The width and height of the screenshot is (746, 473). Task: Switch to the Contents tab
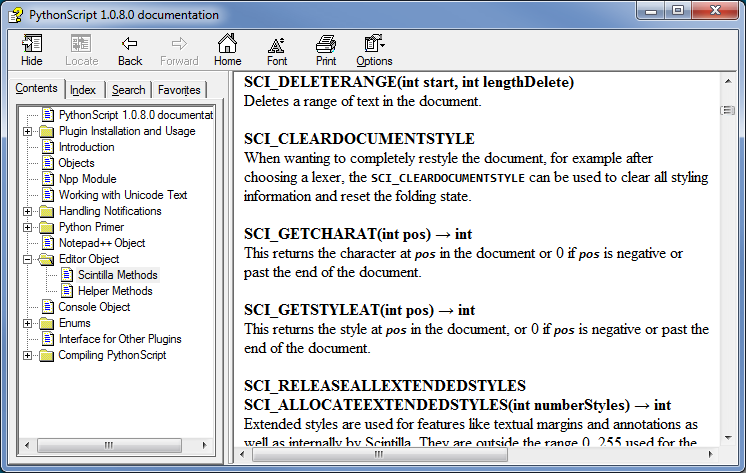pyautogui.click(x=36, y=89)
